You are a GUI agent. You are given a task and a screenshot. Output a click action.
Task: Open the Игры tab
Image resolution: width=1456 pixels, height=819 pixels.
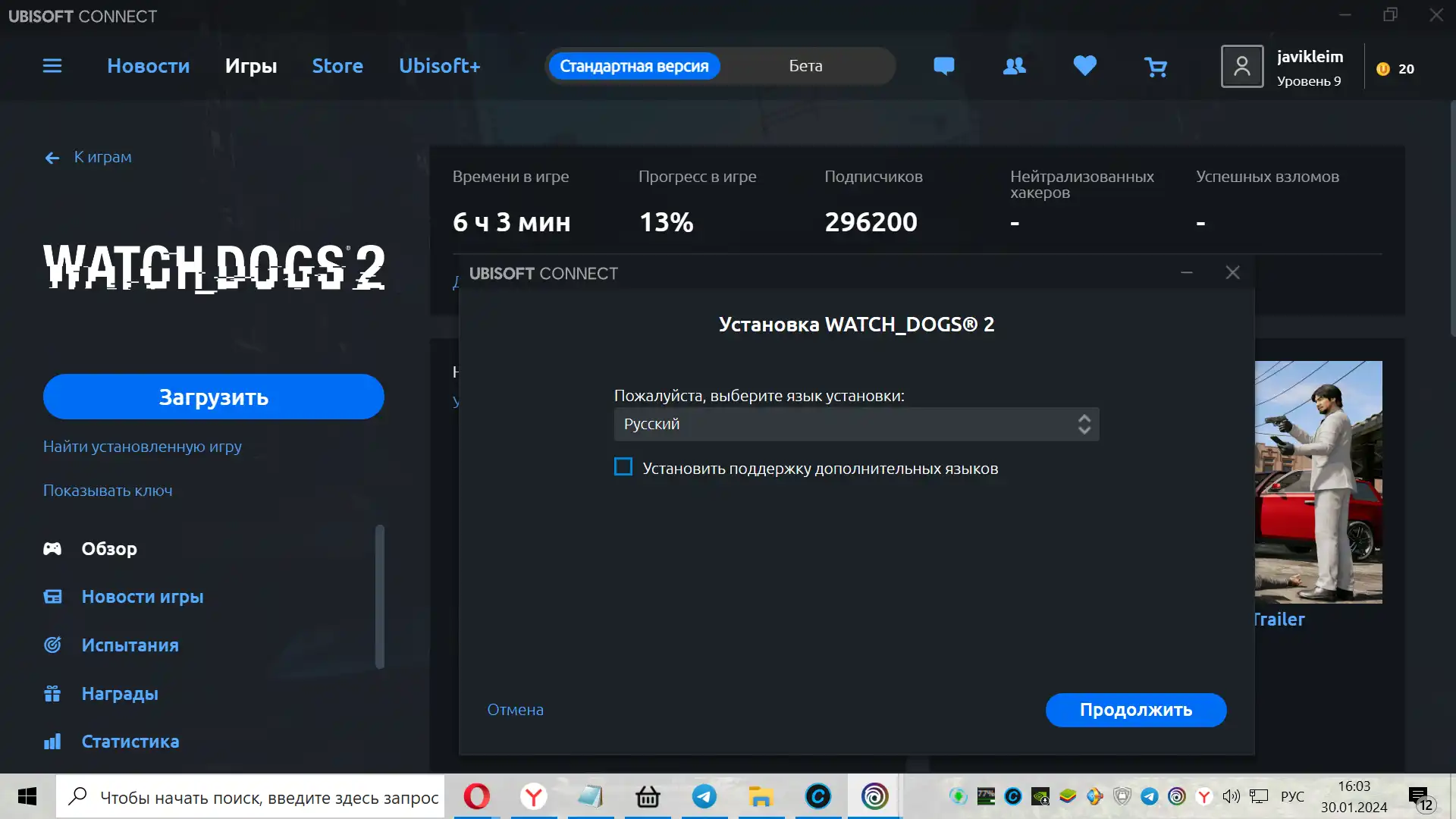tap(251, 66)
